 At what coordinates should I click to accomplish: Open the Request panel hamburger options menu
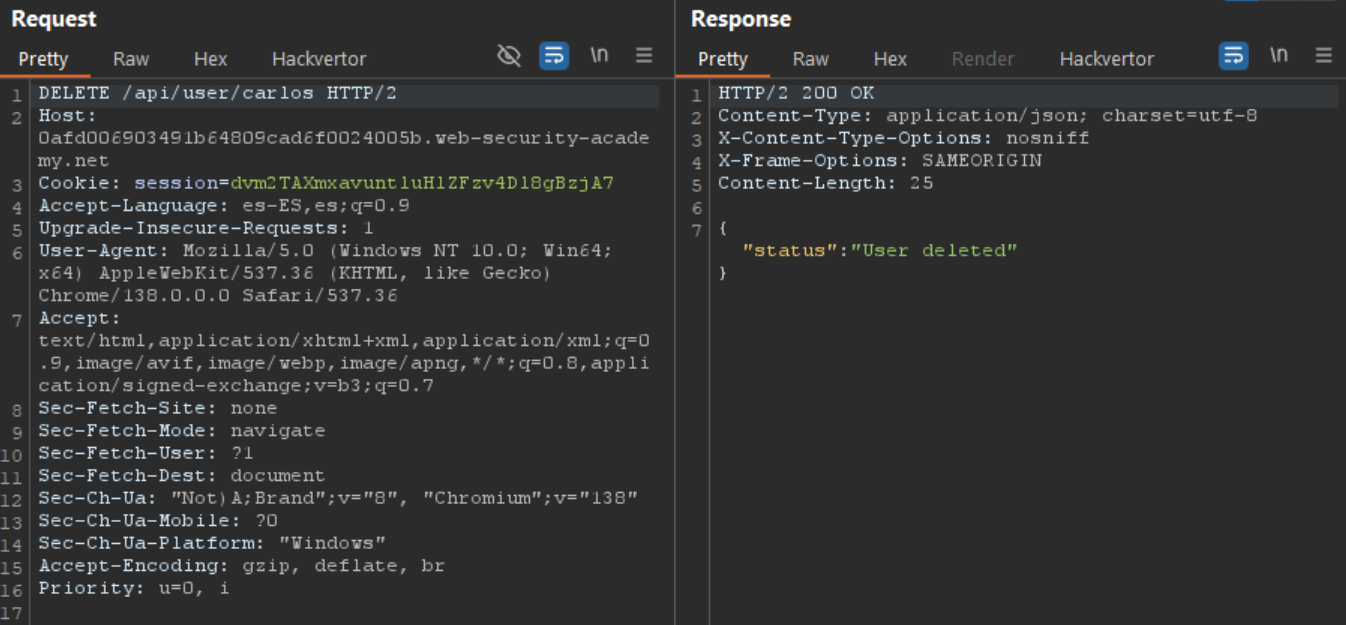tap(644, 56)
